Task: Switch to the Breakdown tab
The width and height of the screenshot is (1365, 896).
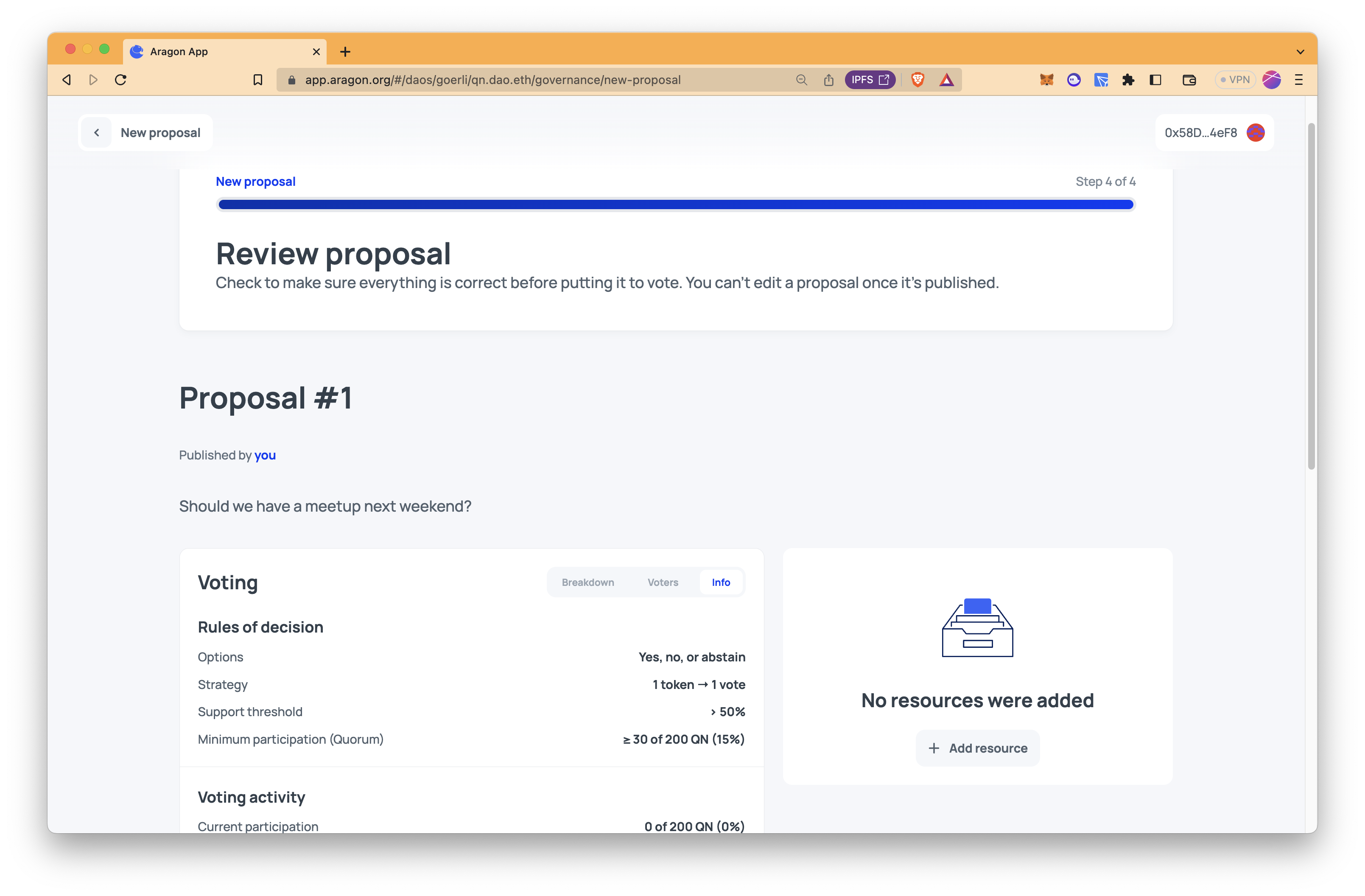Action: click(588, 582)
